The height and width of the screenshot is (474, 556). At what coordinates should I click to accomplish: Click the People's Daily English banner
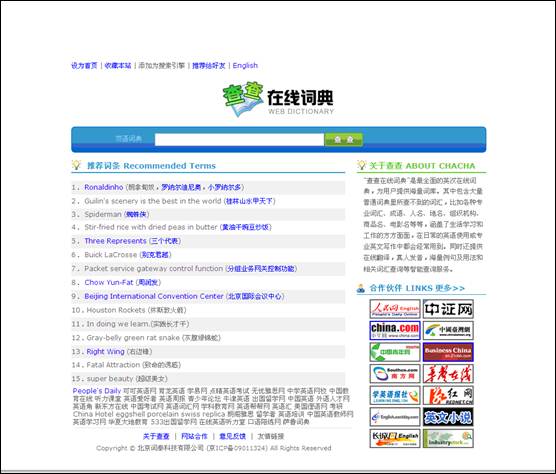coord(395,309)
